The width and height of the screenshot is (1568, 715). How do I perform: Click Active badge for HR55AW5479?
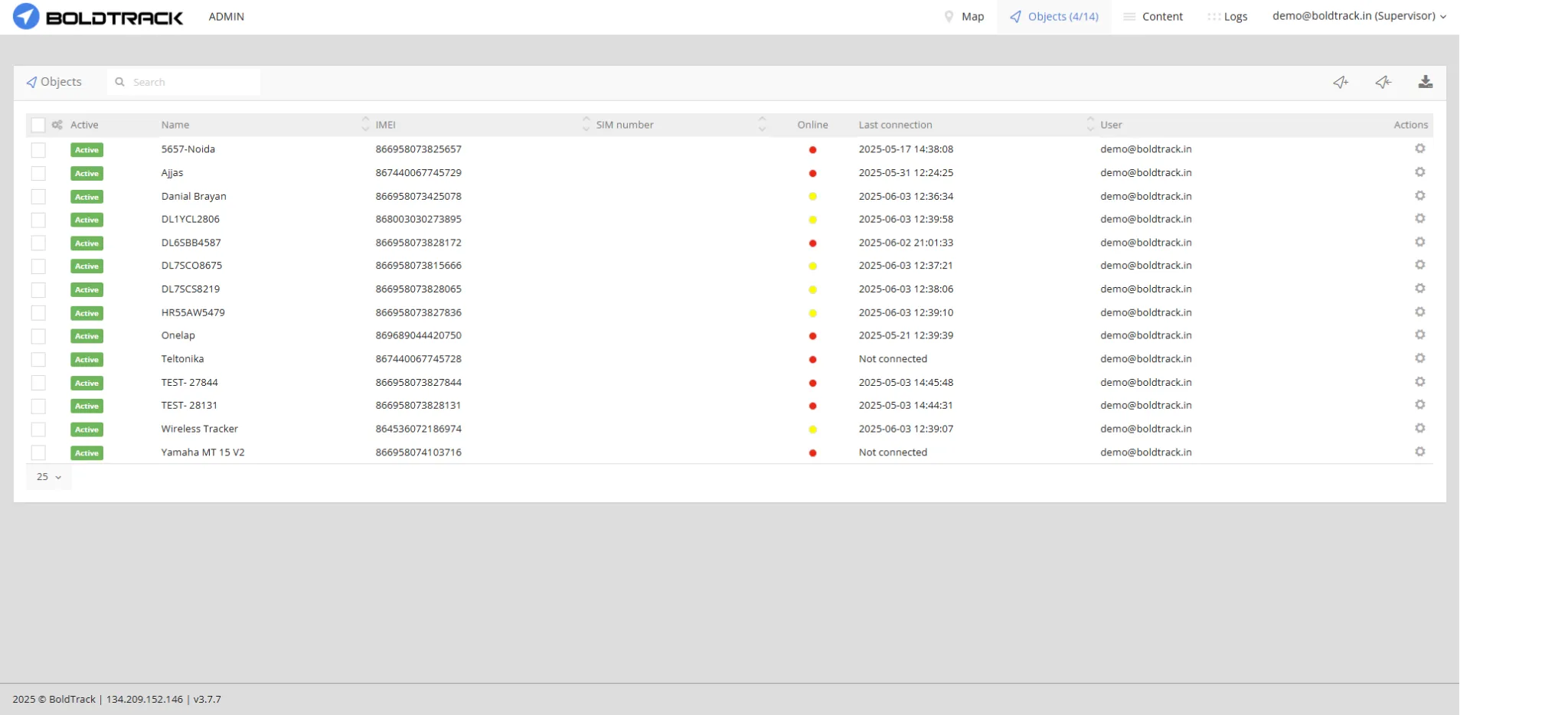[87, 313]
